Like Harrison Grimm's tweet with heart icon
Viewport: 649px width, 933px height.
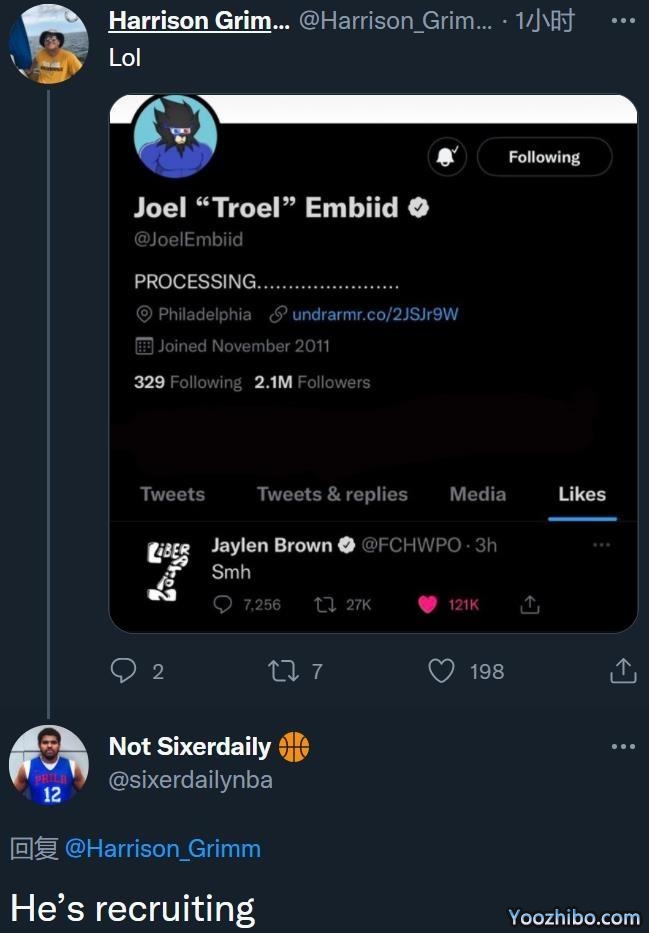tap(441, 671)
